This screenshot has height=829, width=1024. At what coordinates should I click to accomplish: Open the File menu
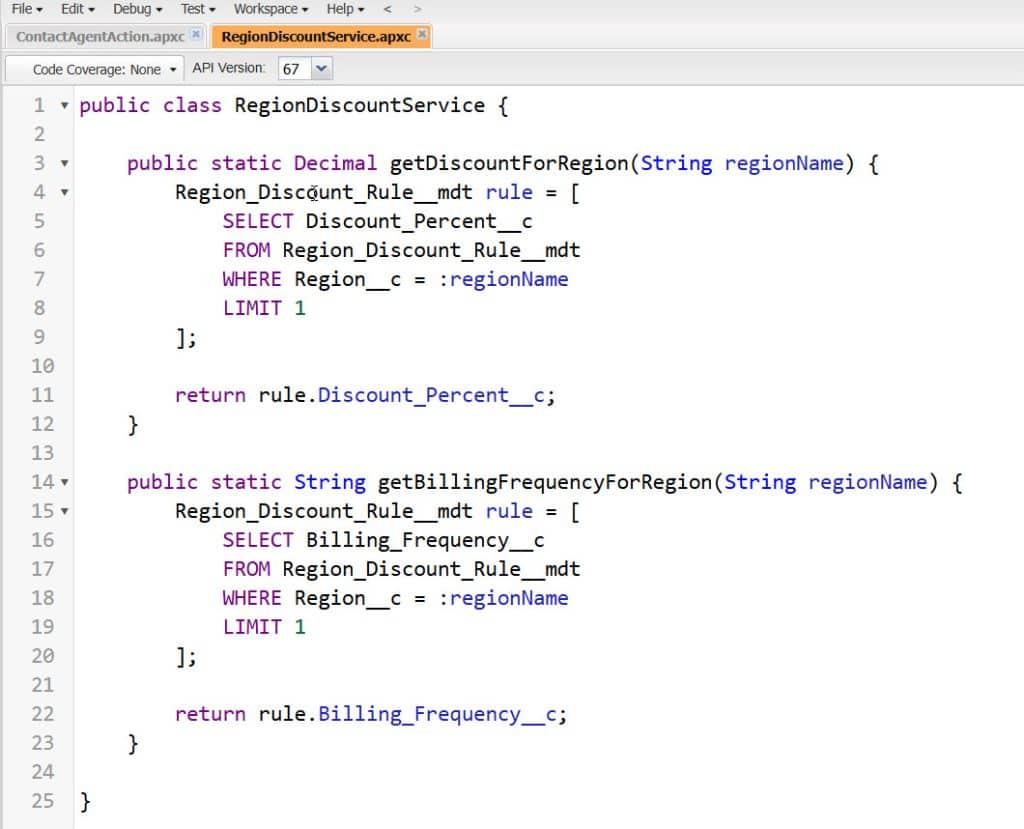point(27,9)
